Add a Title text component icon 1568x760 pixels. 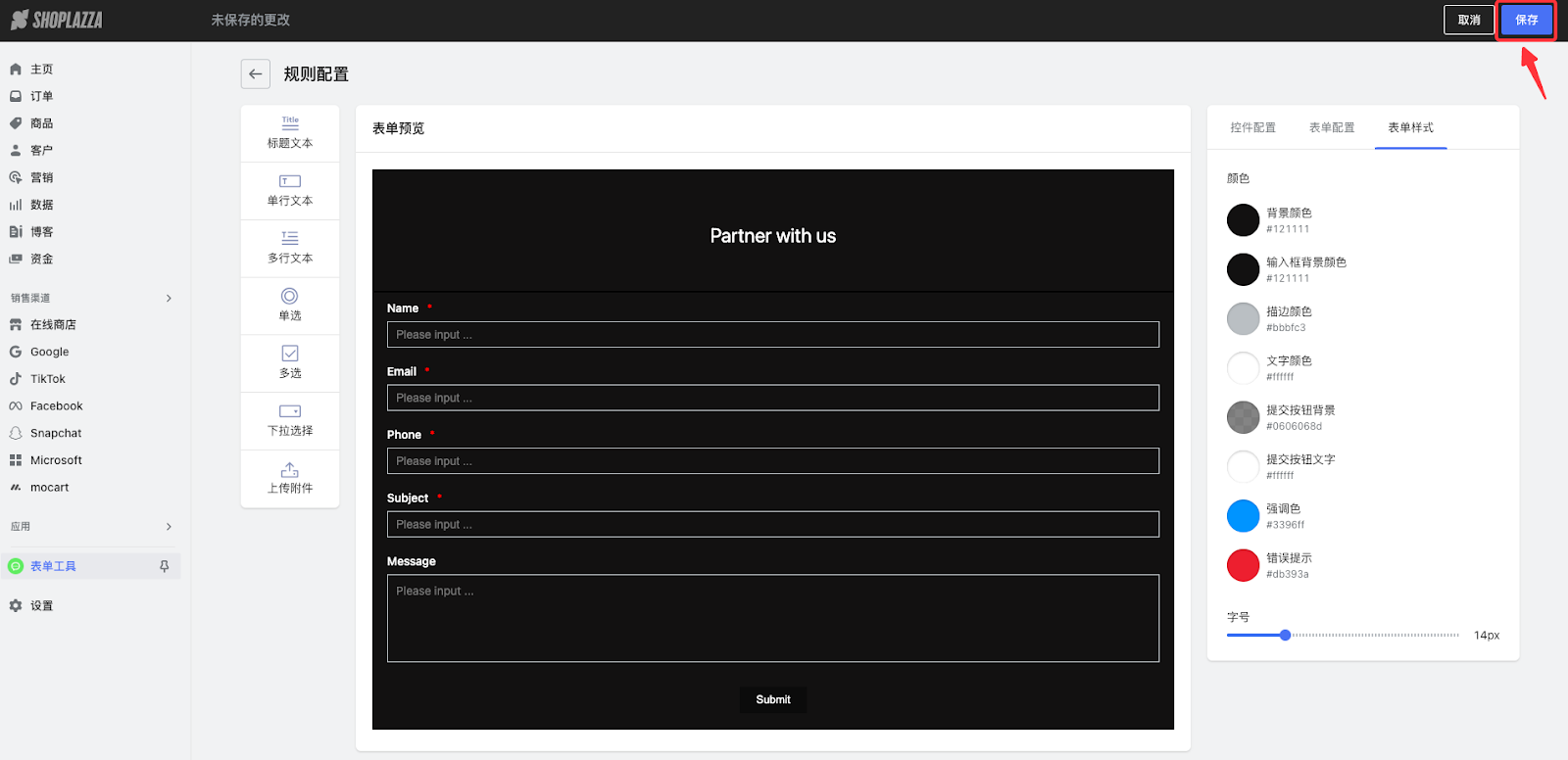[290, 123]
